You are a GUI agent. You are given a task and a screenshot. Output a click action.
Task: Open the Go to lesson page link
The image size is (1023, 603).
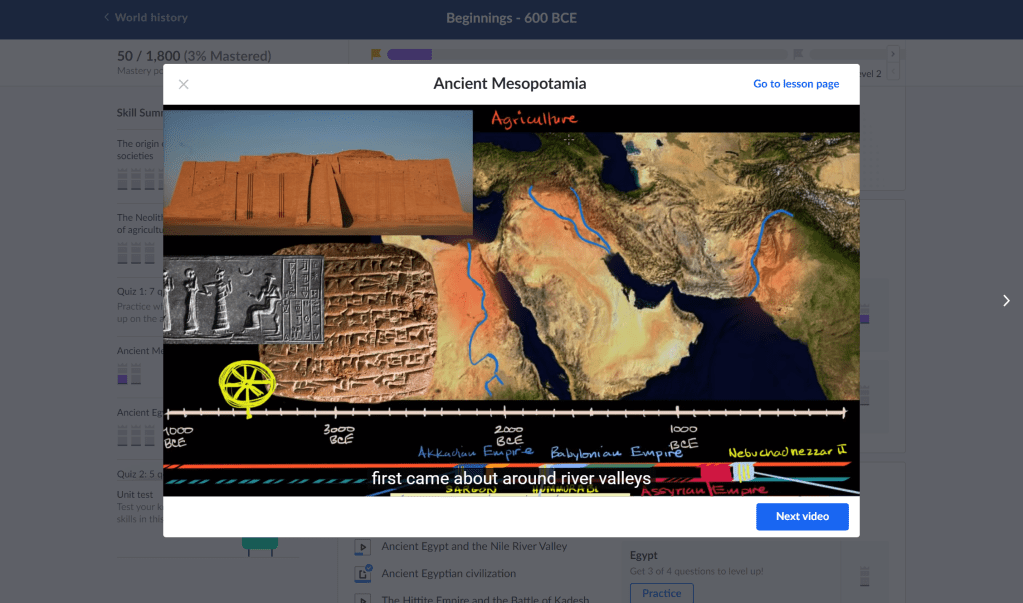coord(795,84)
